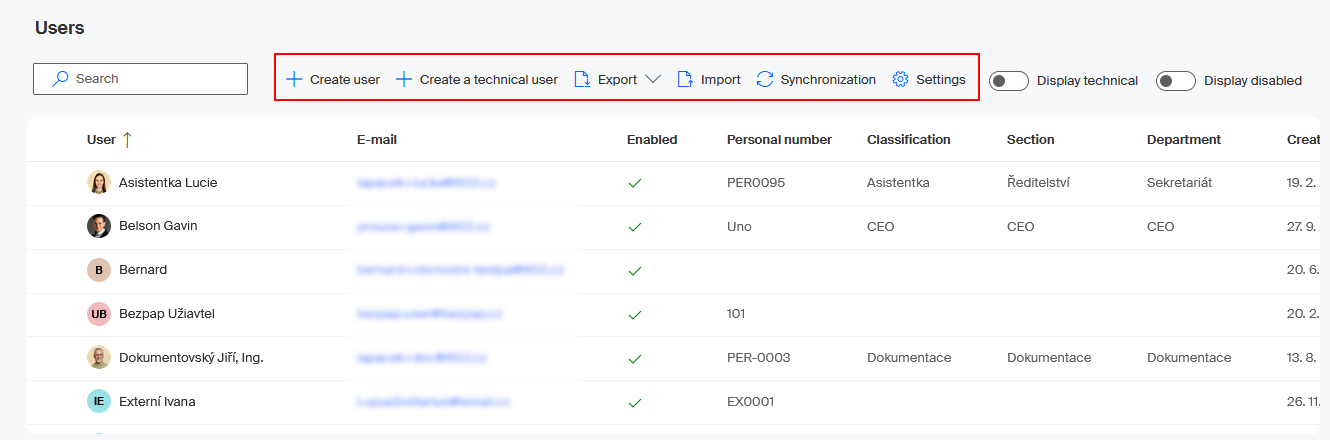The width and height of the screenshot is (1330, 440).
Task: Expand the Export dropdown chevron
Action: click(x=653, y=79)
